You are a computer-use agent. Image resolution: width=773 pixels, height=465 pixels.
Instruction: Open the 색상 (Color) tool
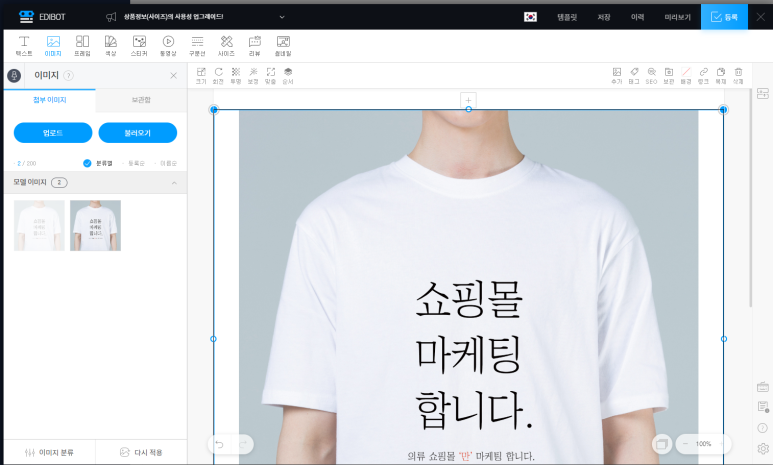pyautogui.click(x=110, y=46)
